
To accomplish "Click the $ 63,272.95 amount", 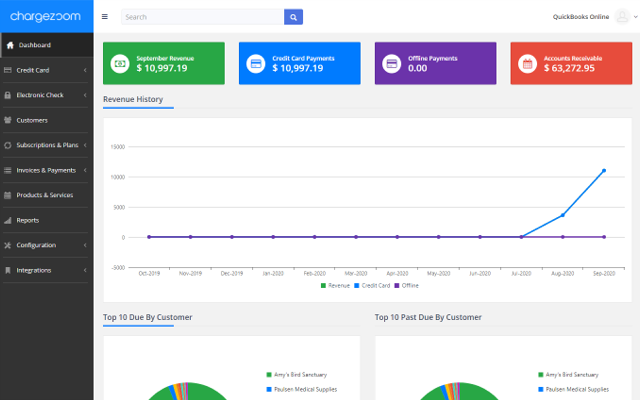I will (x=569, y=68).
